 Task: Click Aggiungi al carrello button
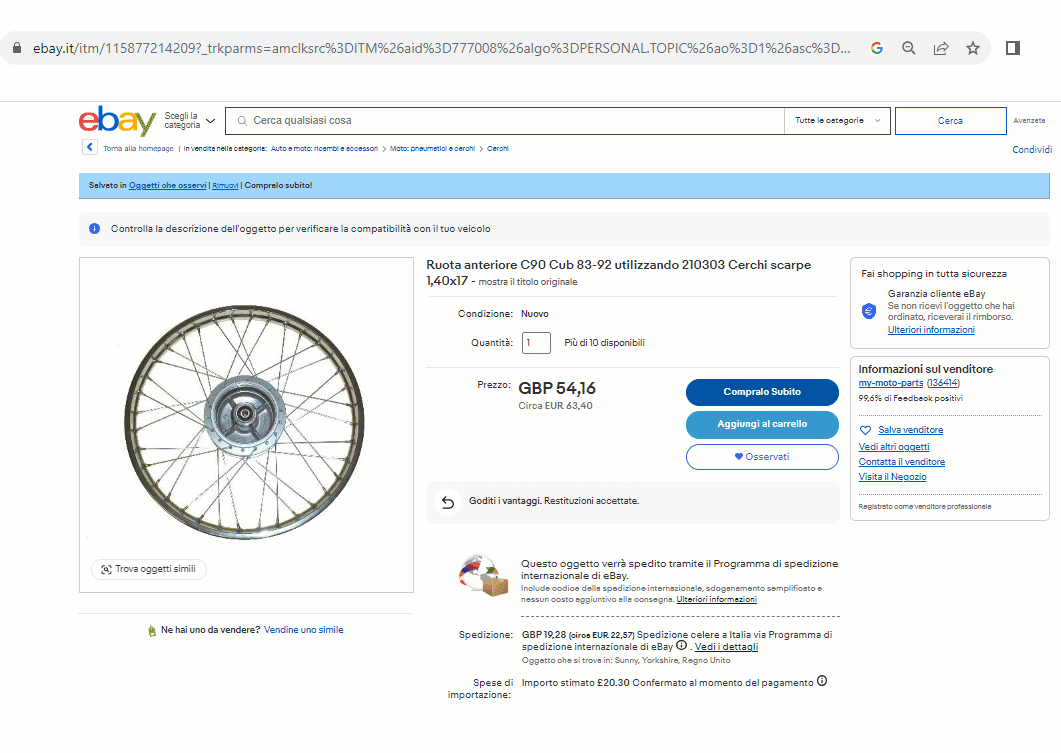pyautogui.click(x=762, y=424)
